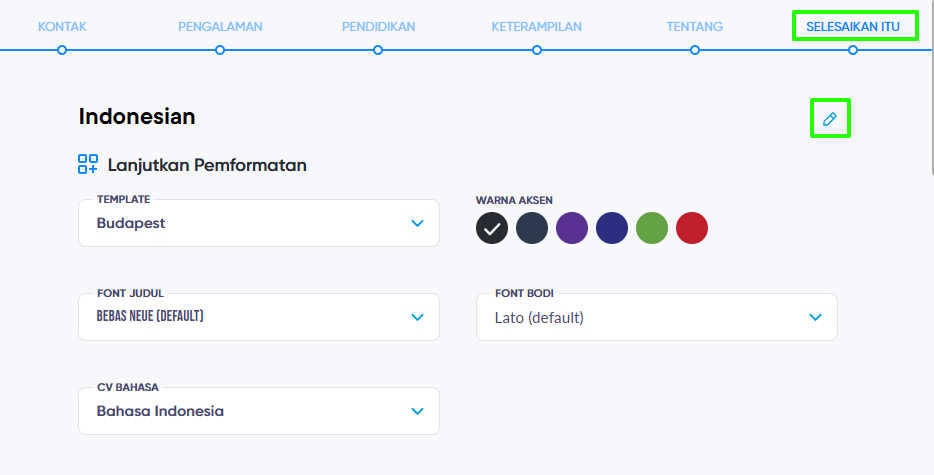Open the Kontak step tab

tap(62, 27)
